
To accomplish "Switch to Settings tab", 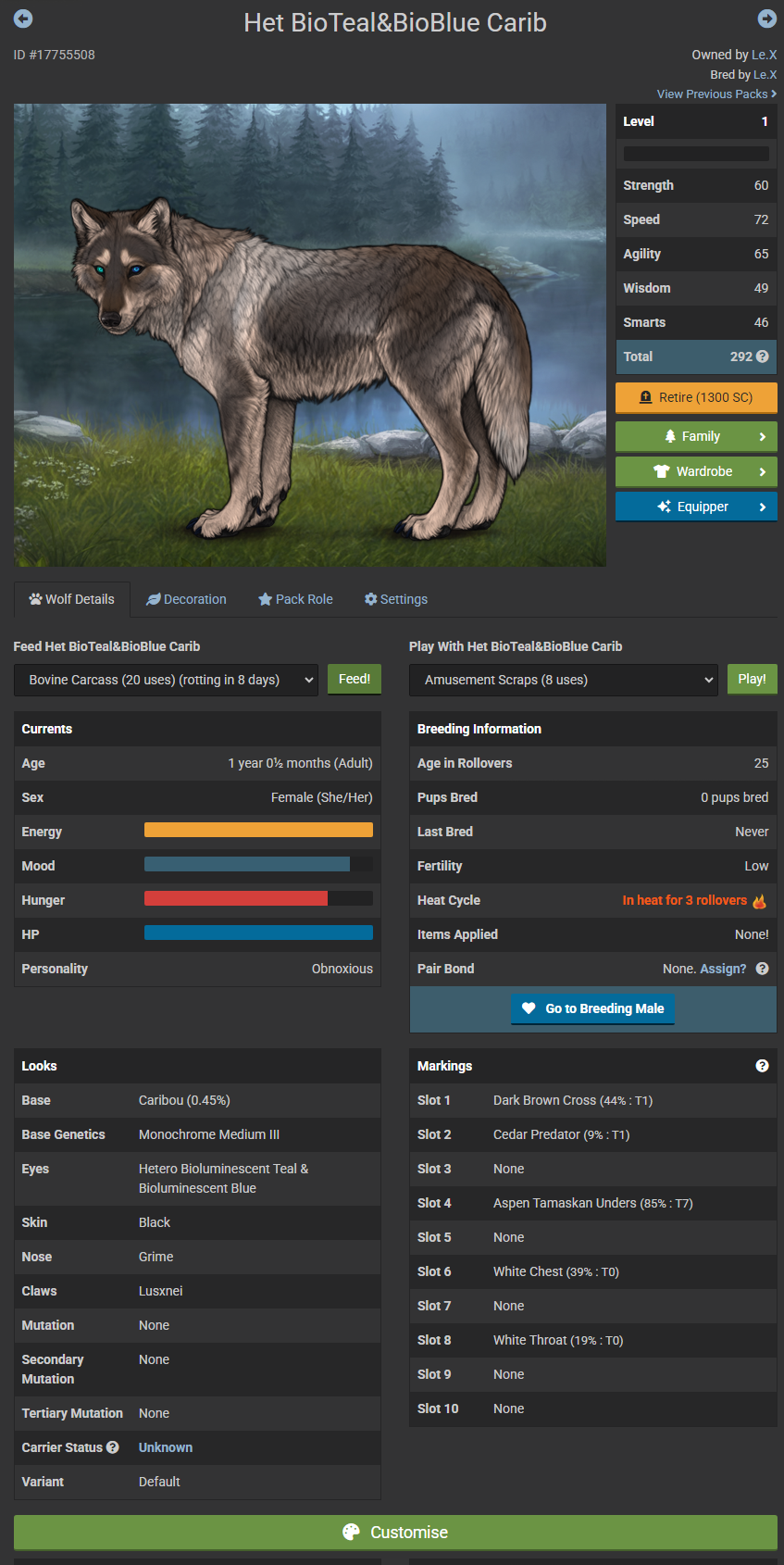I will [396, 599].
